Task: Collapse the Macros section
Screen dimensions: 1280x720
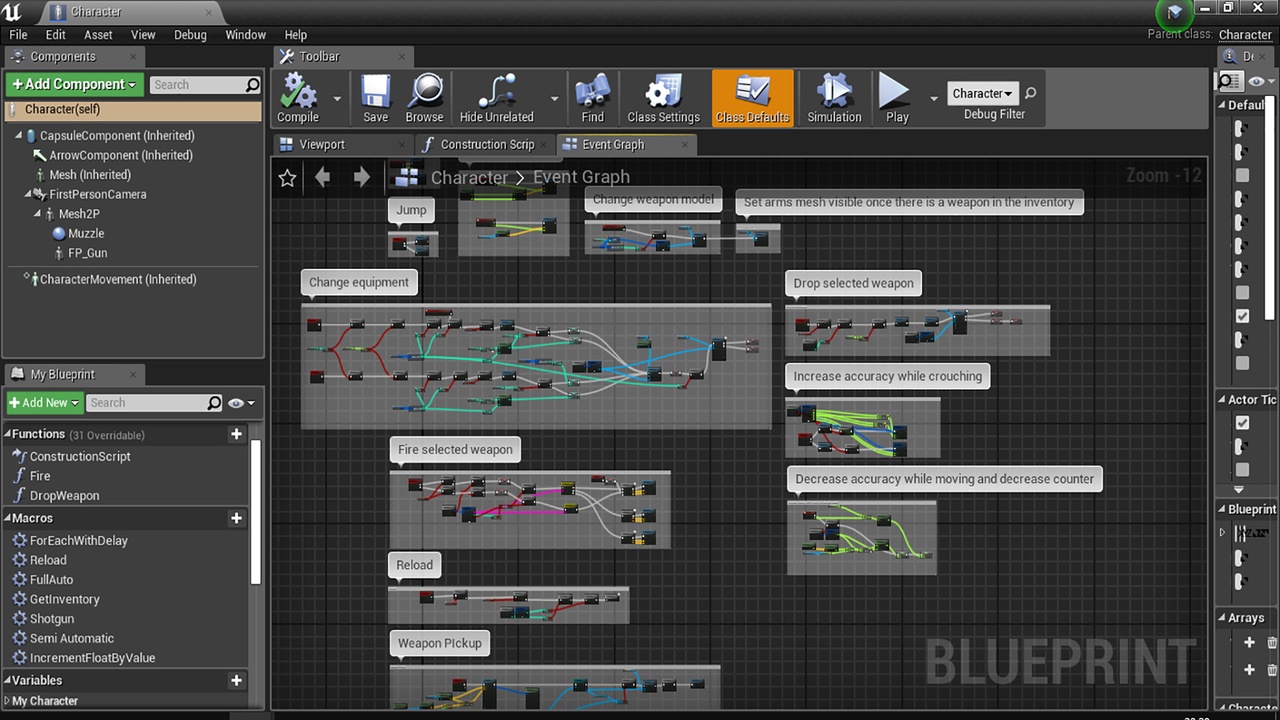Action: coord(8,518)
